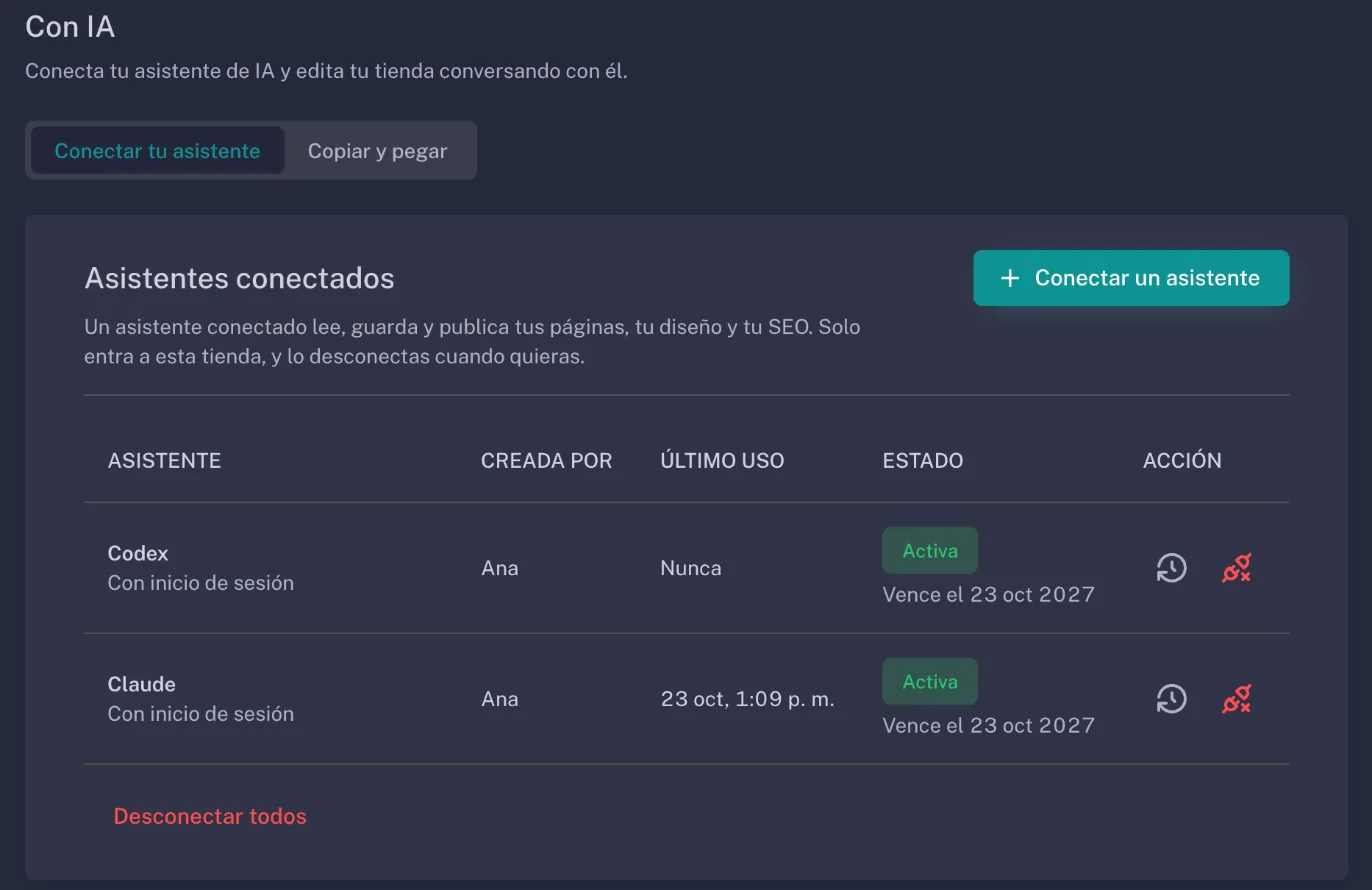Viewport: 1372px width, 890px height.
Task: Click the "Ana" creator cell in Codex row
Action: tap(500, 568)
